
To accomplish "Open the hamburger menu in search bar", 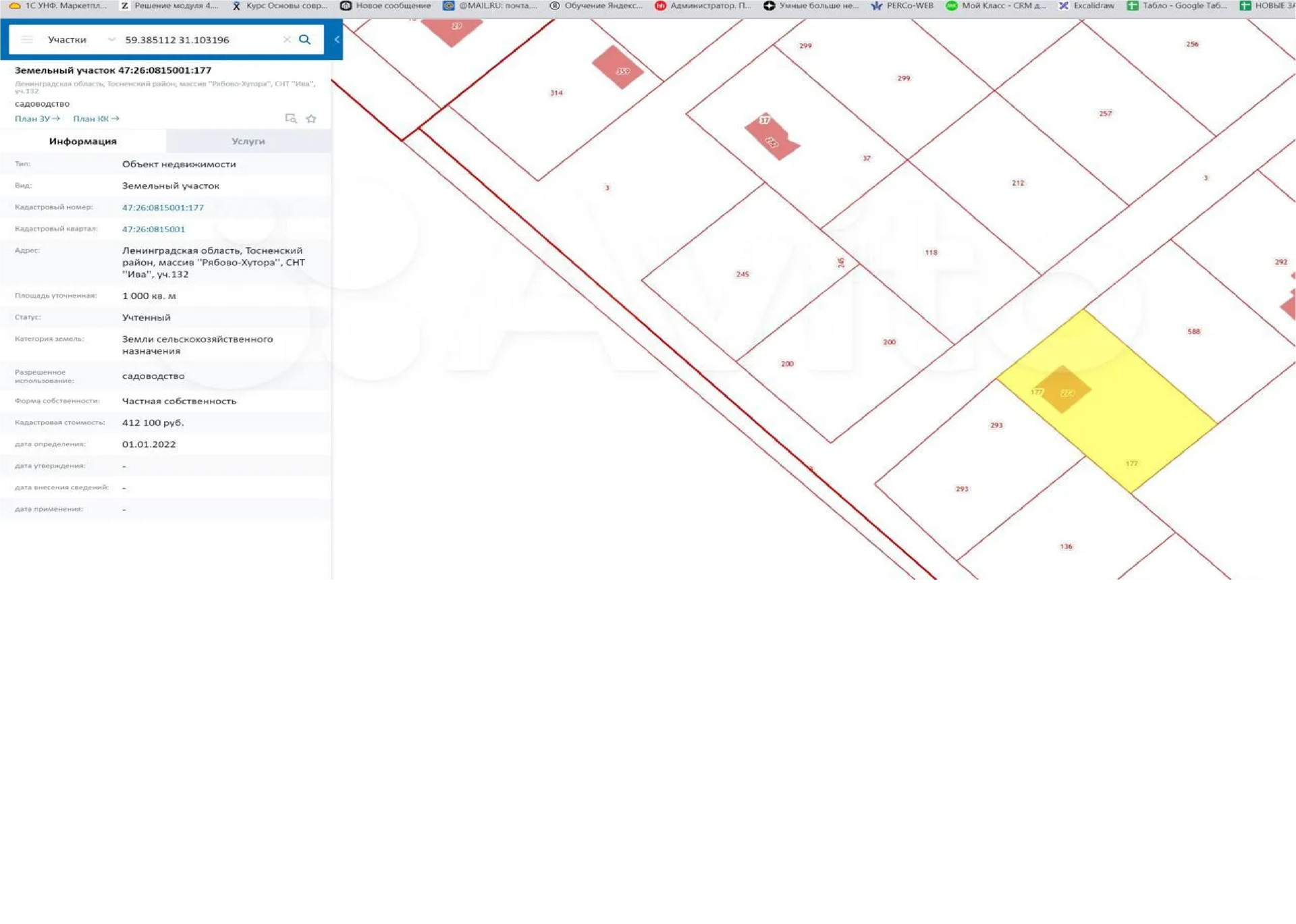I will point(27,40).
